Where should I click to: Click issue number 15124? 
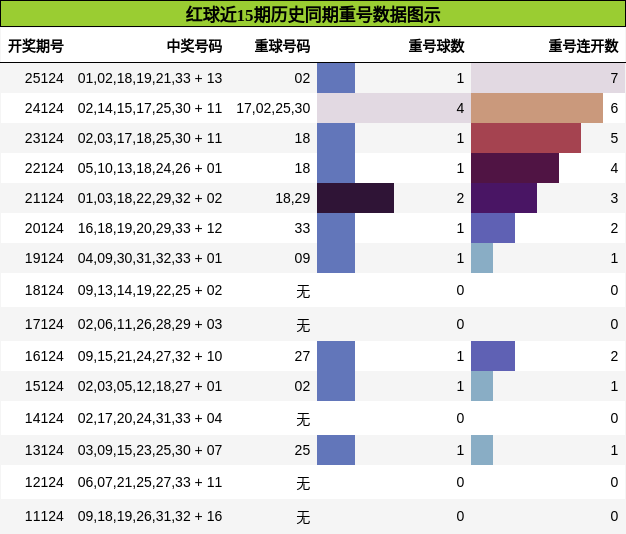pyautogui.click(x=44, y=386)
